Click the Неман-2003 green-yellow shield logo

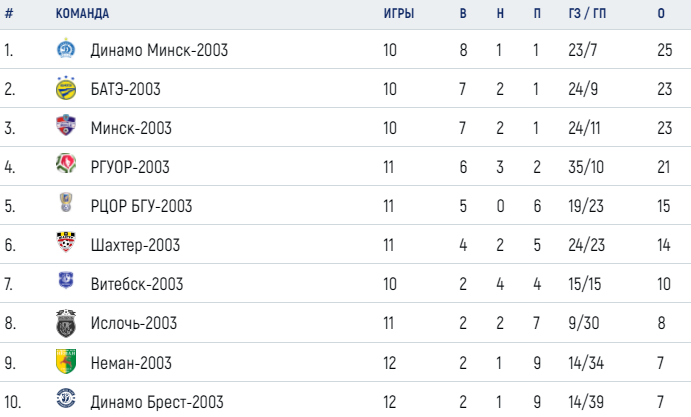click(x=66, y=361)
